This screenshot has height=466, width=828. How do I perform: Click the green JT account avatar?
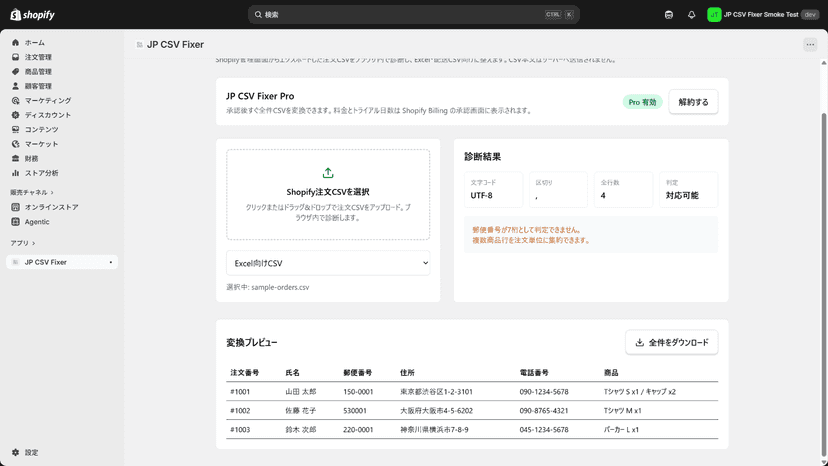coord(714,15)
